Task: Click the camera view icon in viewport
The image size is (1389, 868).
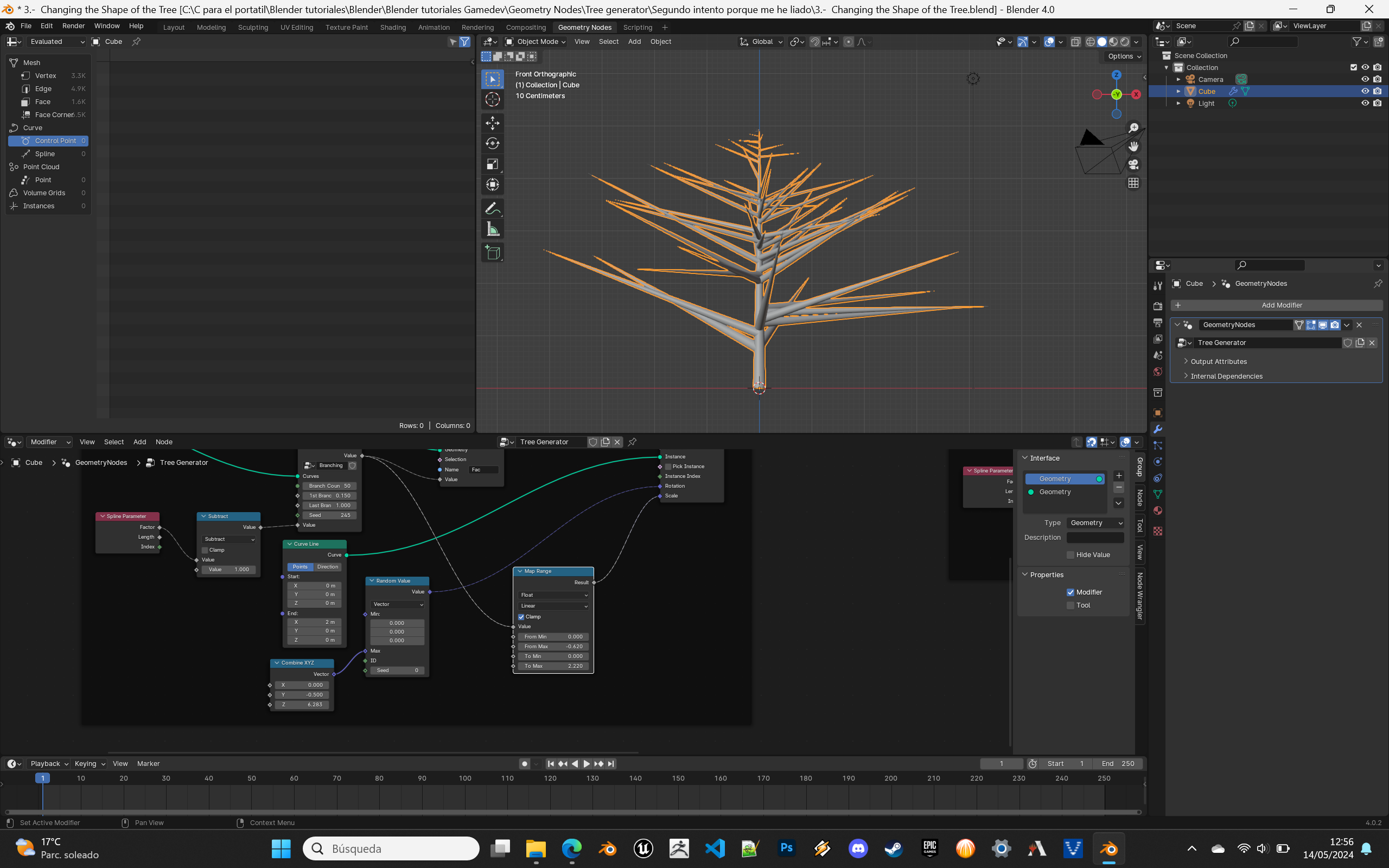Action: [1133, 165]
